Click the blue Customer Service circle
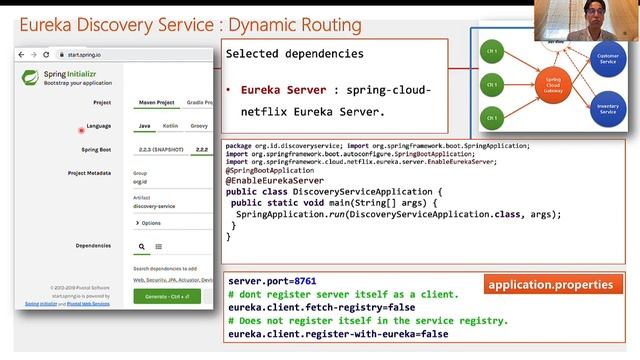The height and width of the screenshot is (360, 640). click(x=608, y=59)
